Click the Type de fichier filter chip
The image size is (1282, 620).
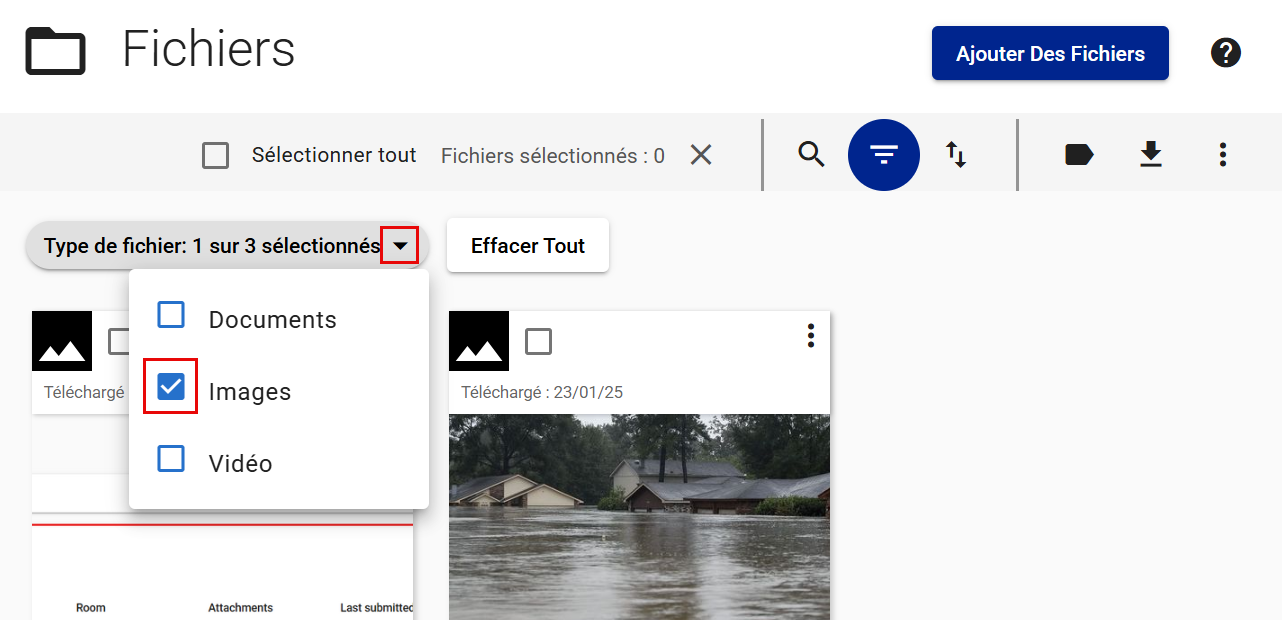pyautogui.click(x=211, y=246)
